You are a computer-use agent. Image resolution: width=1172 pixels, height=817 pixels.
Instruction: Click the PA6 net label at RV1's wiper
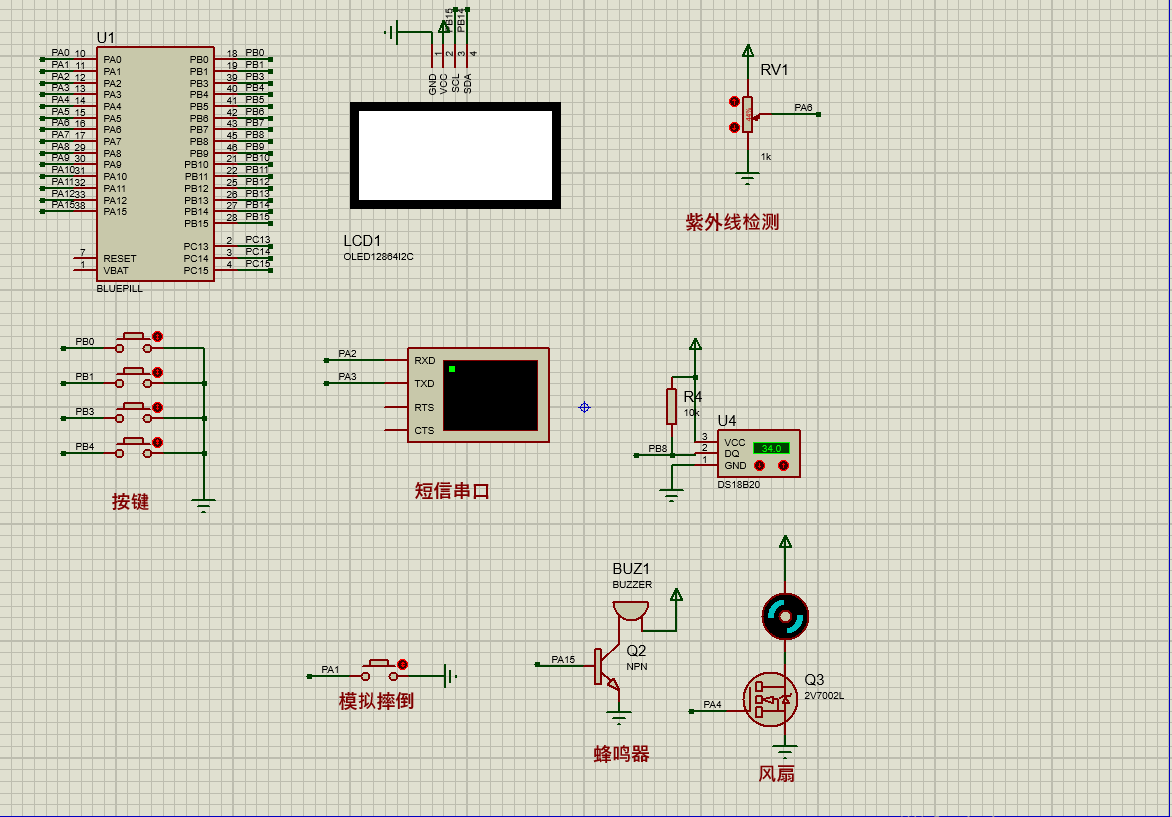coord(804,108)
